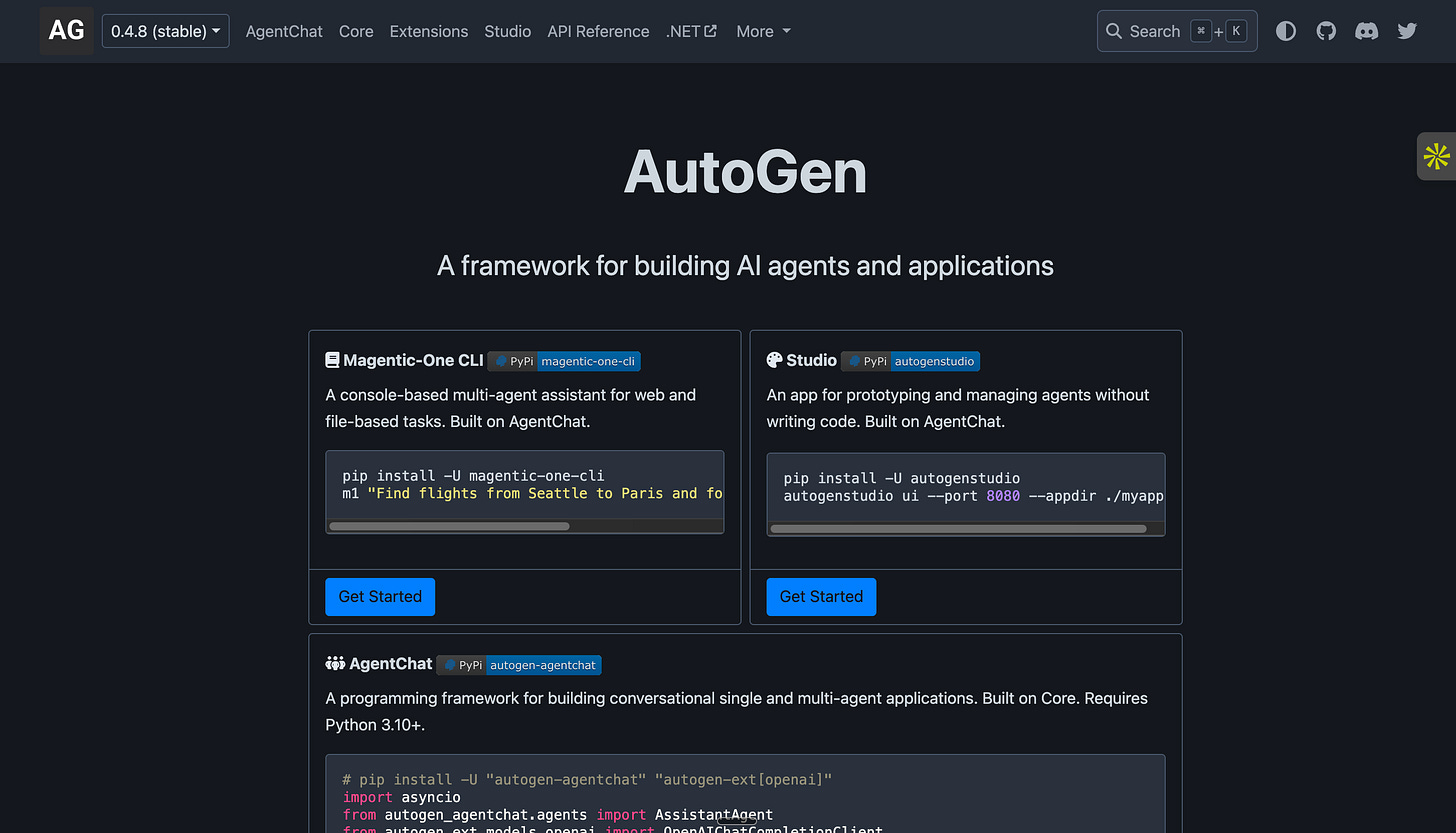Open the autogen-agentchat PyPi badge

point(519,664)
